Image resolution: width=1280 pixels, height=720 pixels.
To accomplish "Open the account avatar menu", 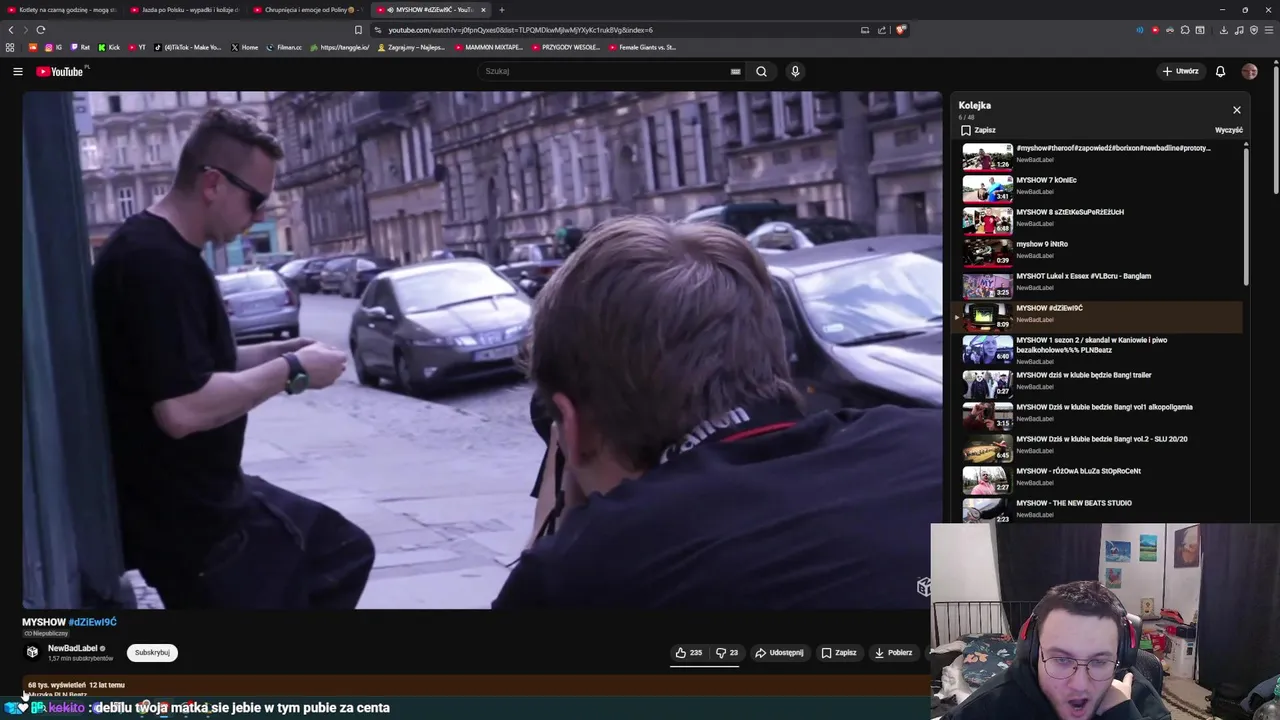I will (1249, 71).
